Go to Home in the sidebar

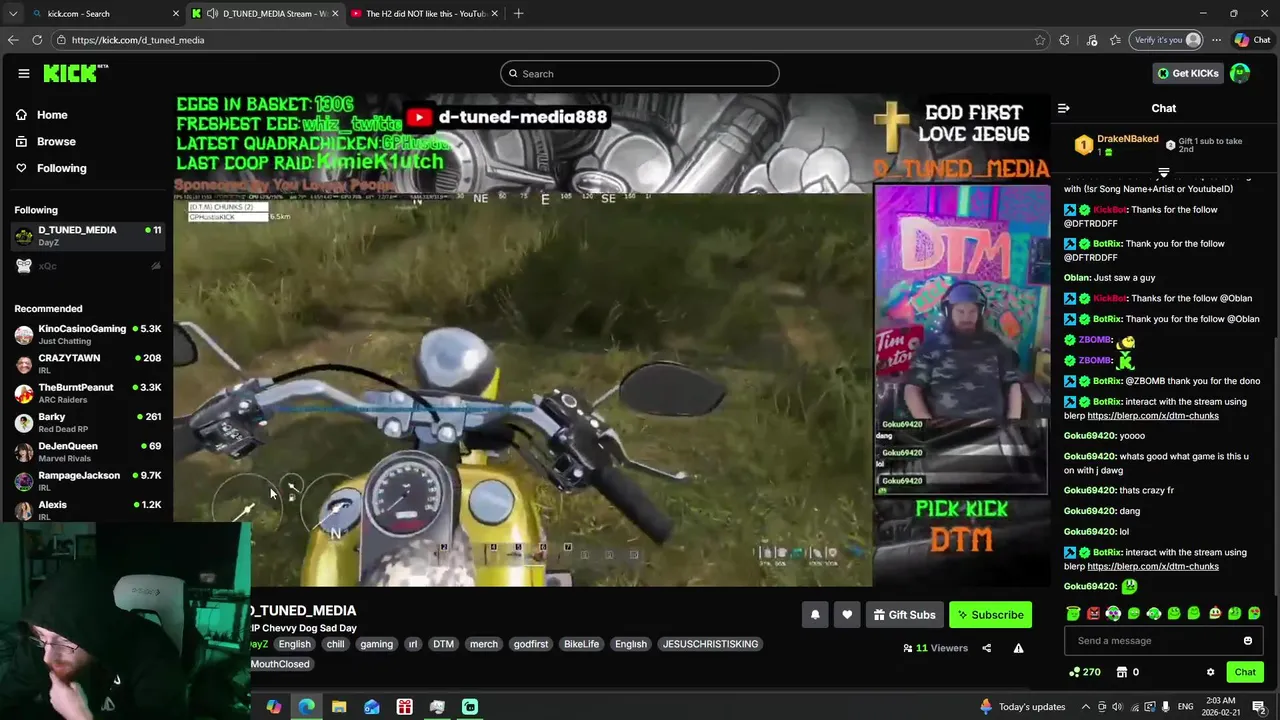coord(41,115)
